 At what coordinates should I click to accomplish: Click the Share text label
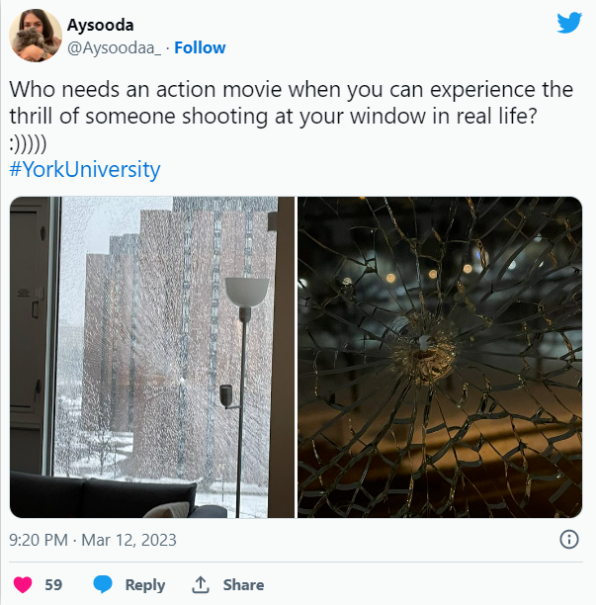point(243,585)
